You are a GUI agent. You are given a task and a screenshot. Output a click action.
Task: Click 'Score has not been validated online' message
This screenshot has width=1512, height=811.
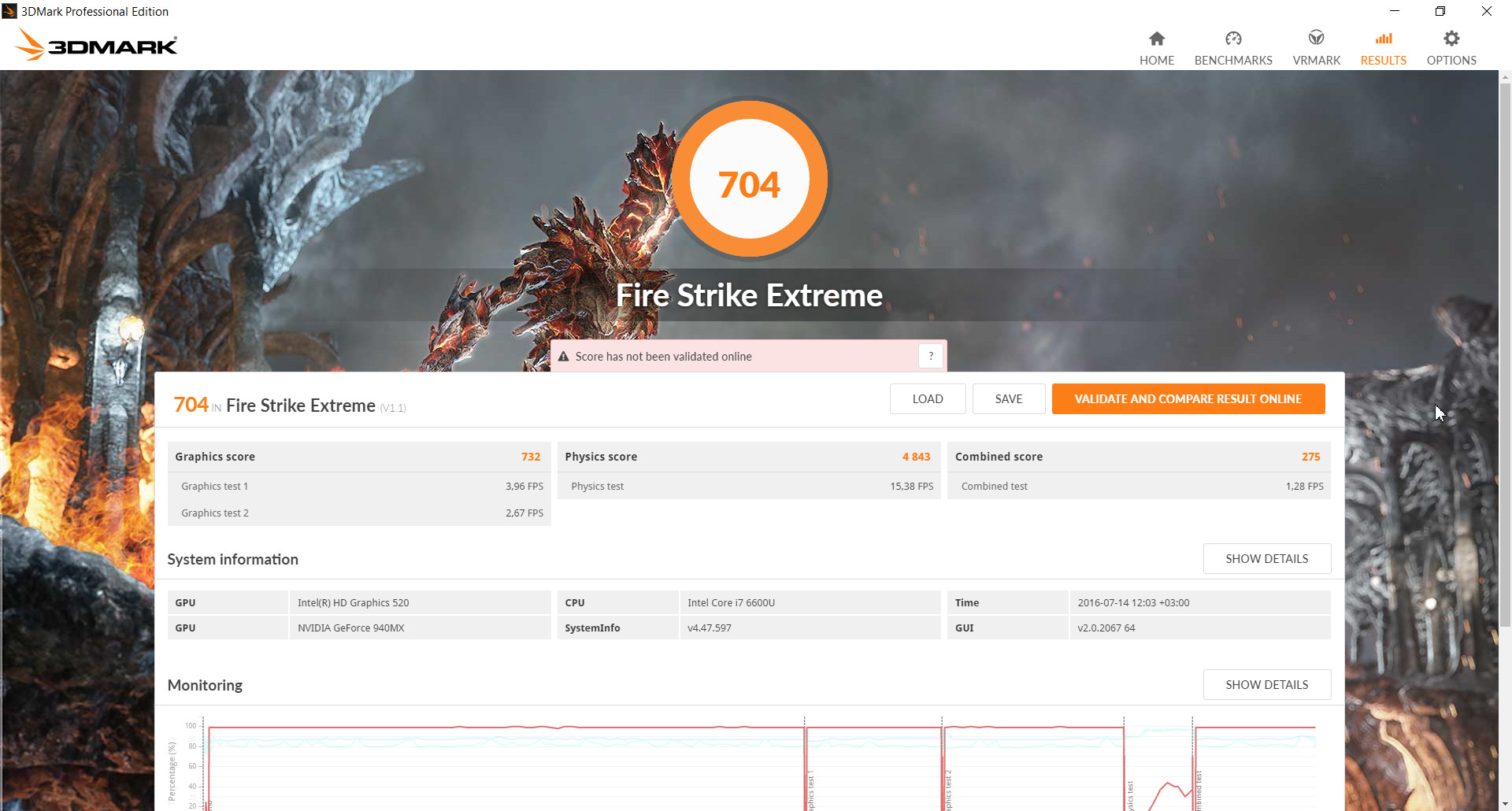(x=663, y=357)
